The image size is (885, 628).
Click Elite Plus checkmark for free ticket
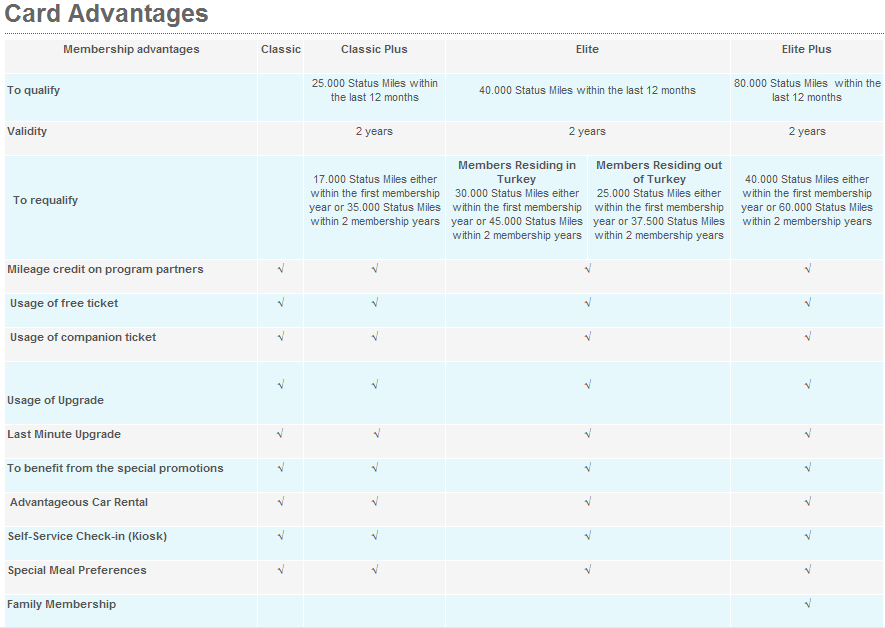808,303
